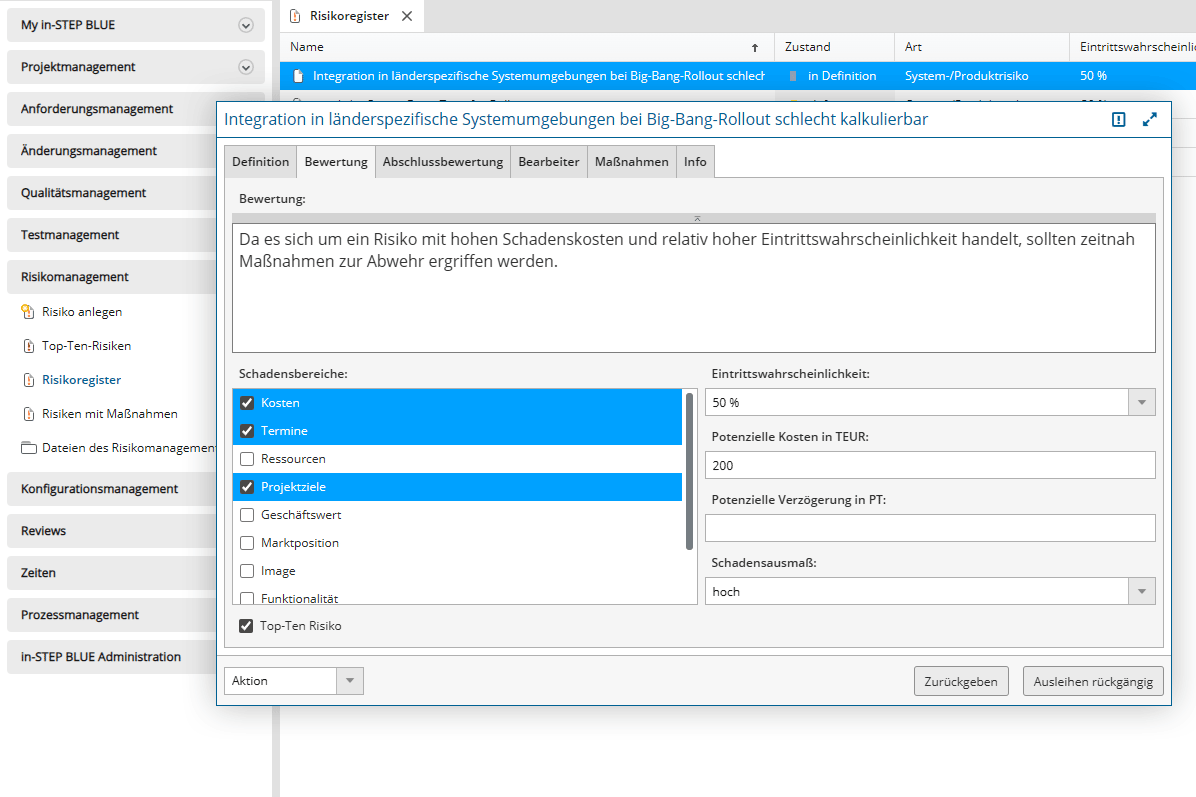Open the Schadensausmaß dropdown
This screenshot has width=1196, height=797.
click(x=1141, y=591)
